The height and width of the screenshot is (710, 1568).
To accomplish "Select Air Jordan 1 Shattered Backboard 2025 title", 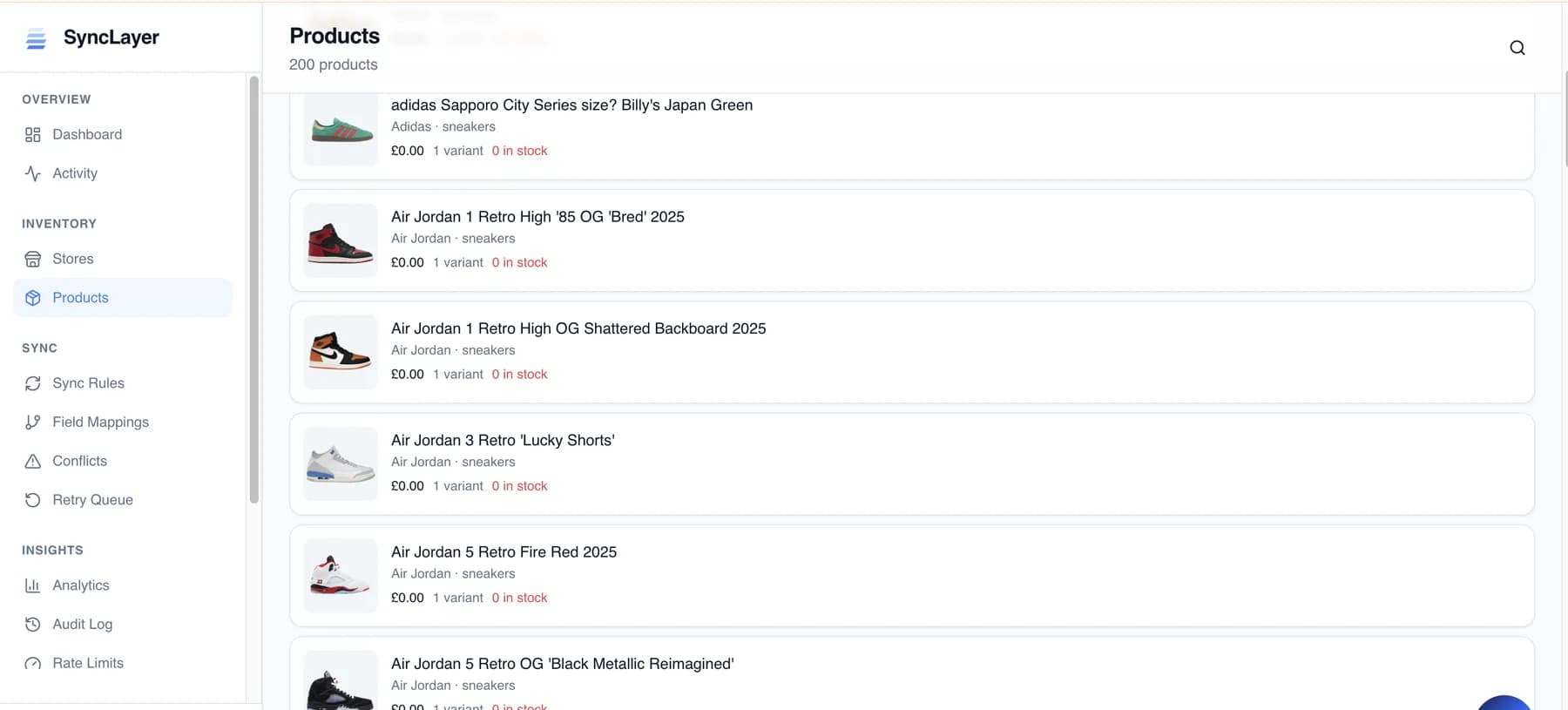I will pyautogui.click(x=578, y=328).
